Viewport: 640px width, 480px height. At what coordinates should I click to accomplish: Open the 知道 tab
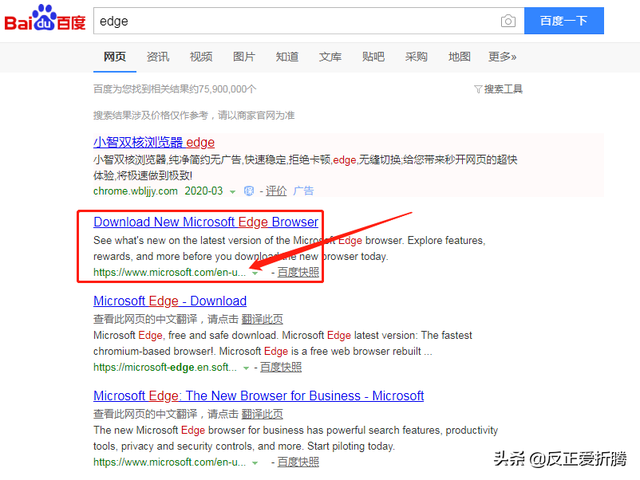[x=287, y=57]
